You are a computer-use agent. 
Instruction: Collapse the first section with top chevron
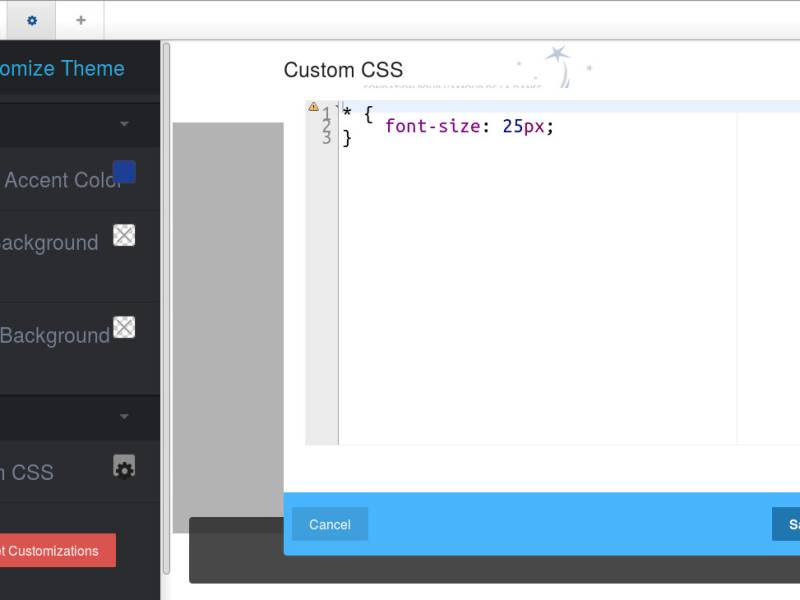coord(124,124)
